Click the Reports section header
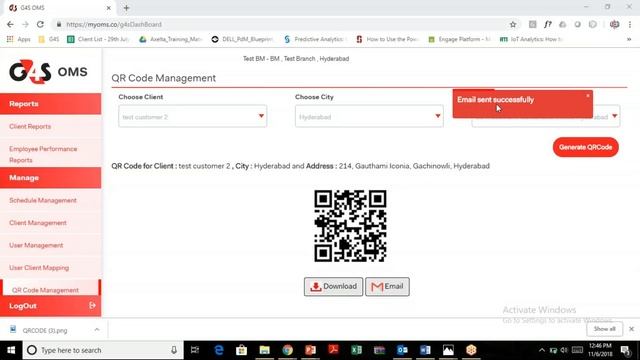 (x=51, y=104)
